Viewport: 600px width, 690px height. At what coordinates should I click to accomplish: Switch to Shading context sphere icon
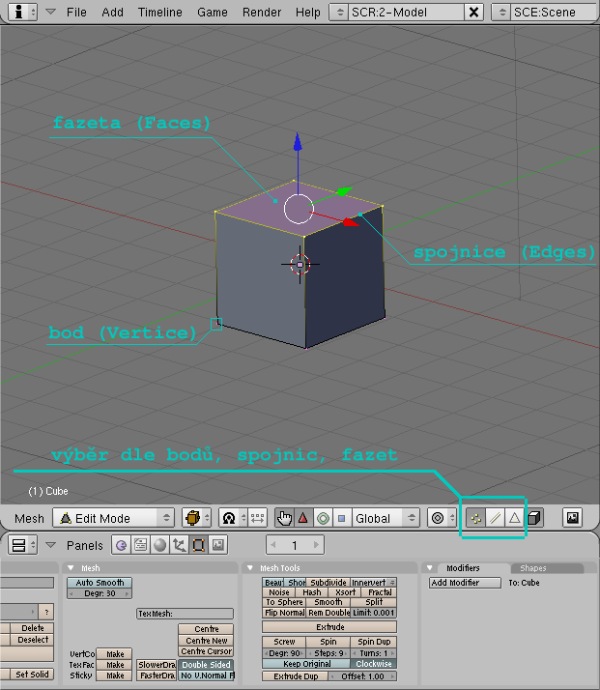[x=160, y=545]
